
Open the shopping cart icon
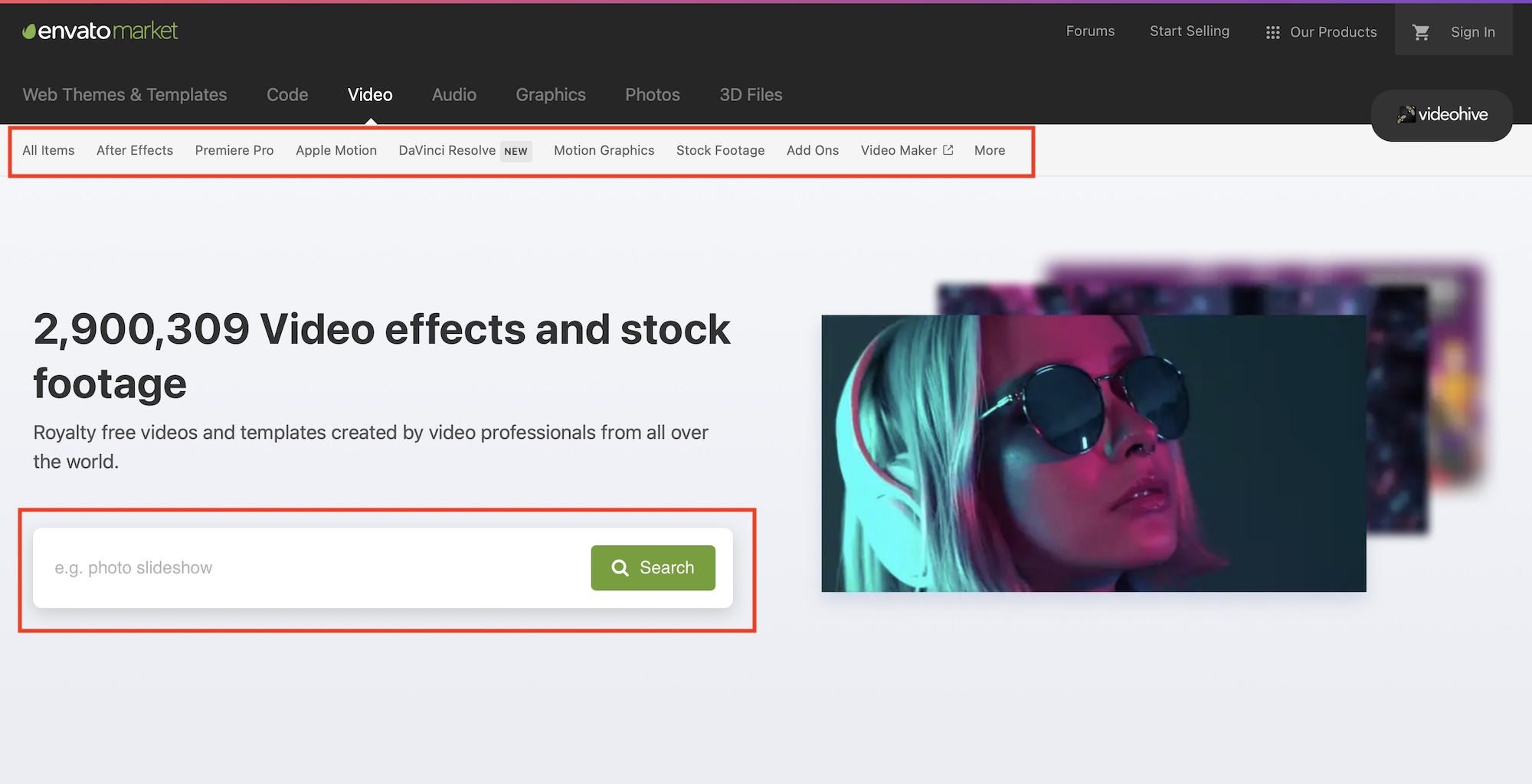pyautogui.click(x=1421, y=32)
